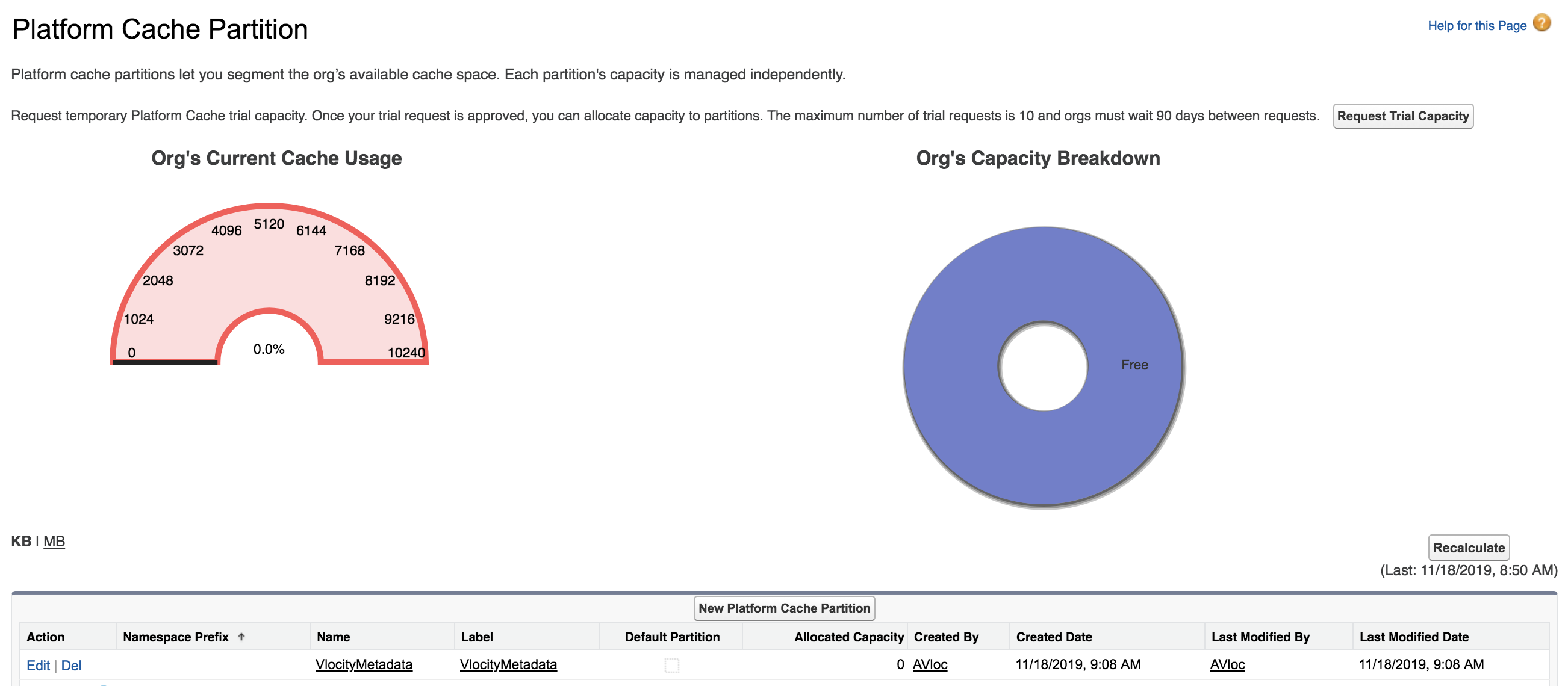The width and height of the screenshot is (1568, 686).
Task: Switch cache display units to MB
Action: [x=54, y=541]
